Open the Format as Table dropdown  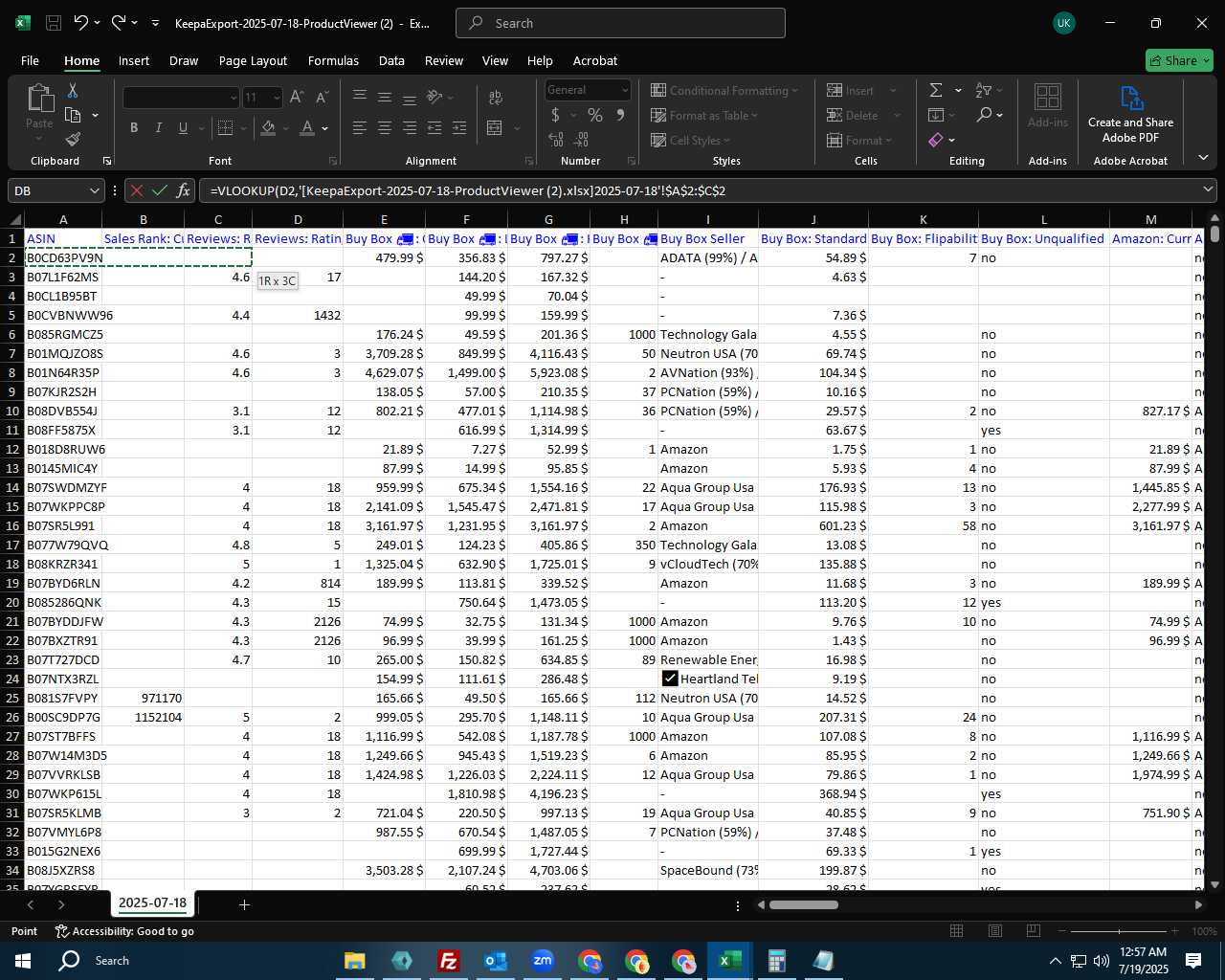(703, 115)
